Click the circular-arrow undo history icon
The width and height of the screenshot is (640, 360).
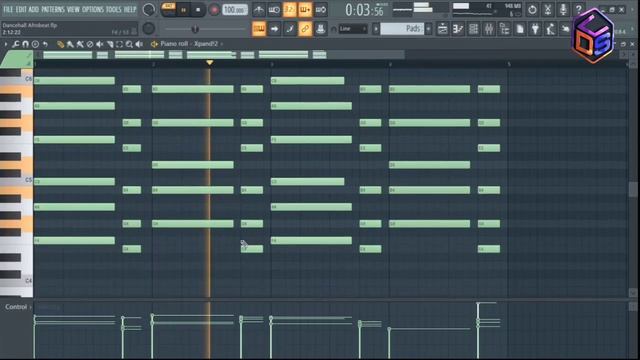point(532,9)
